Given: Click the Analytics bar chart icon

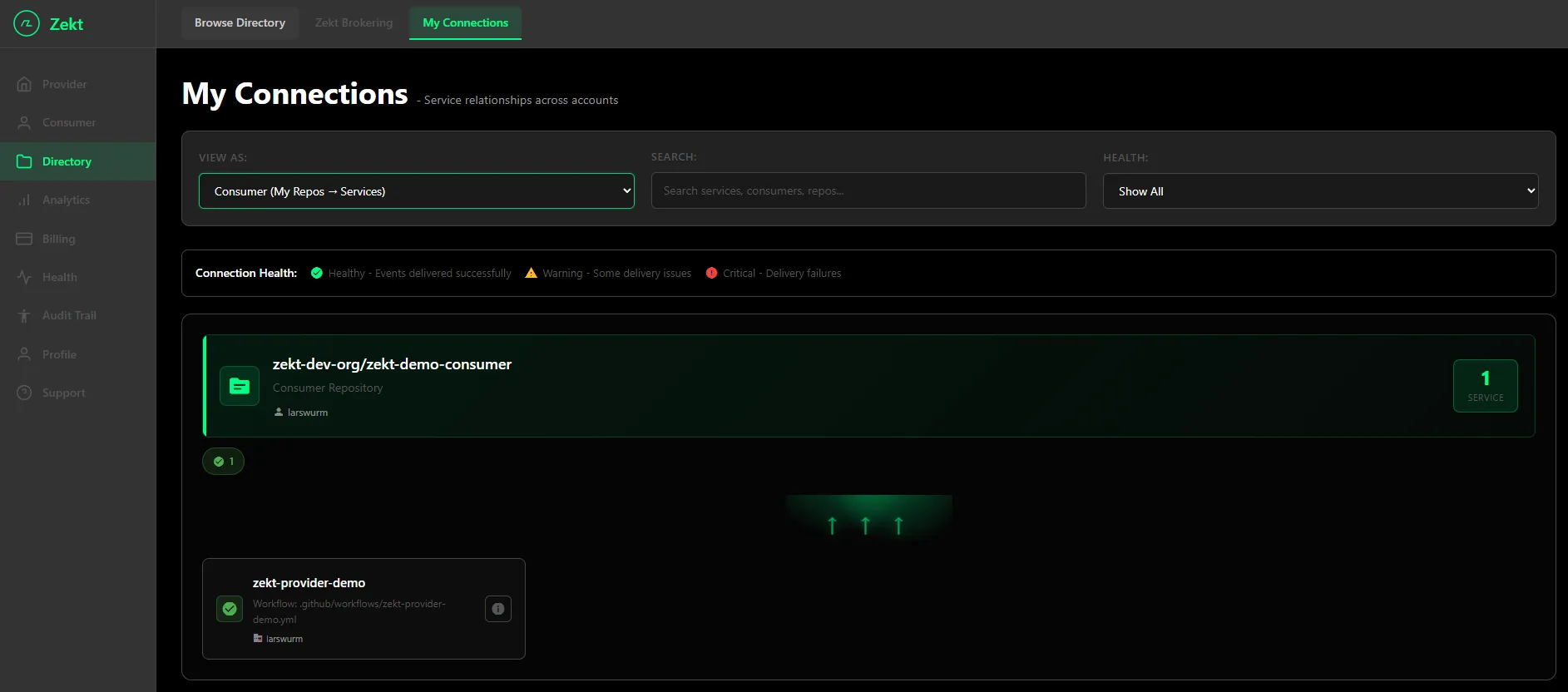Looking at the screenshot, I should tap(24, 200).
